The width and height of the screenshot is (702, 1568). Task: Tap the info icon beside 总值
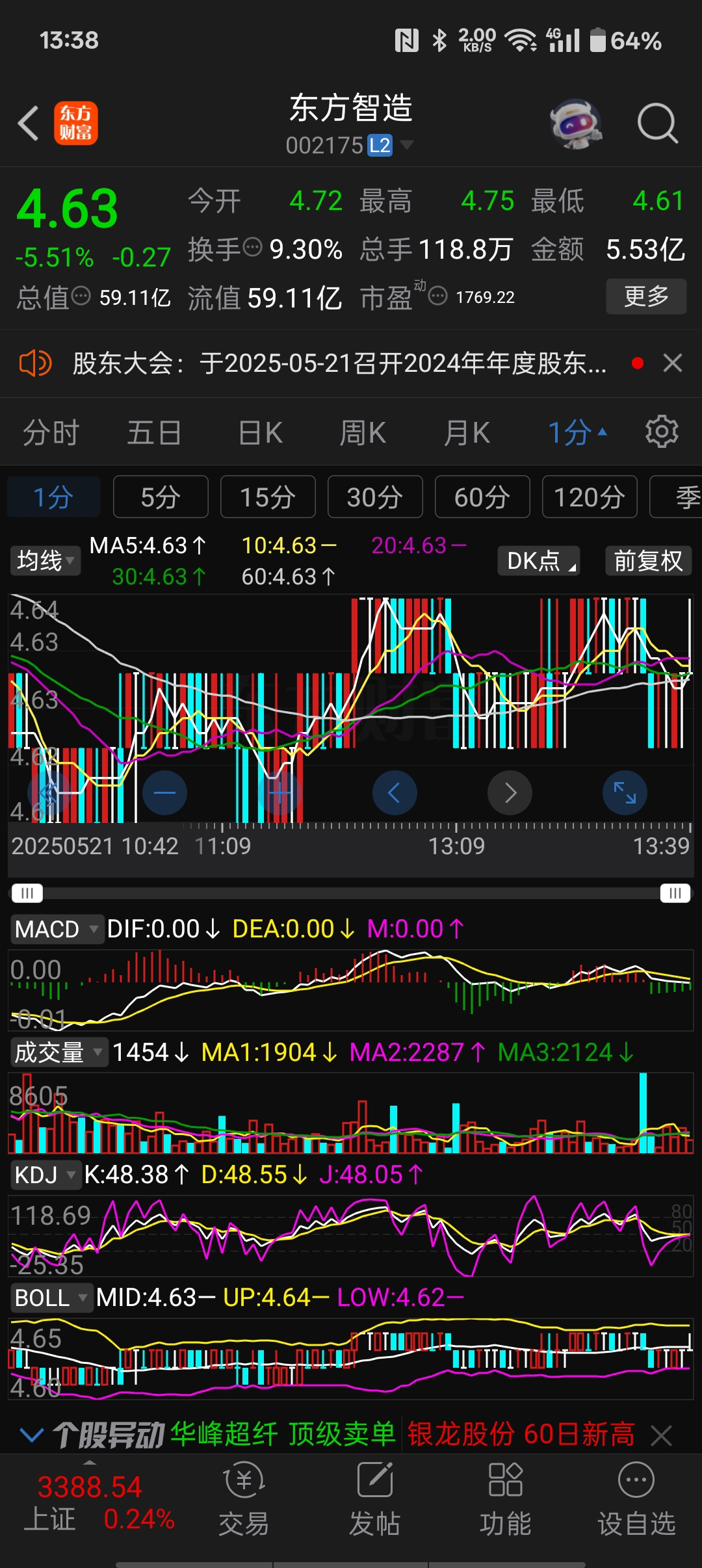click(x=81, y=296)
